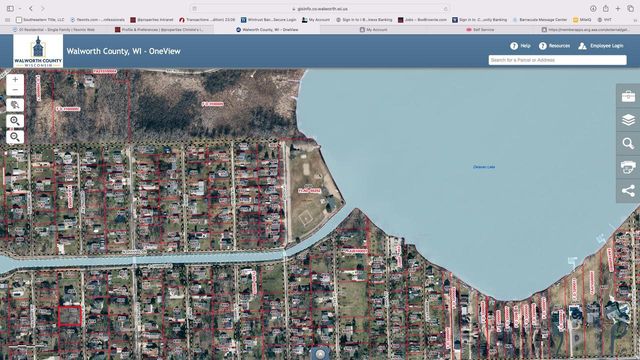Click the lakeside park parcel label
The width and height of the screenshot is (640, 360).
point(310,191)
